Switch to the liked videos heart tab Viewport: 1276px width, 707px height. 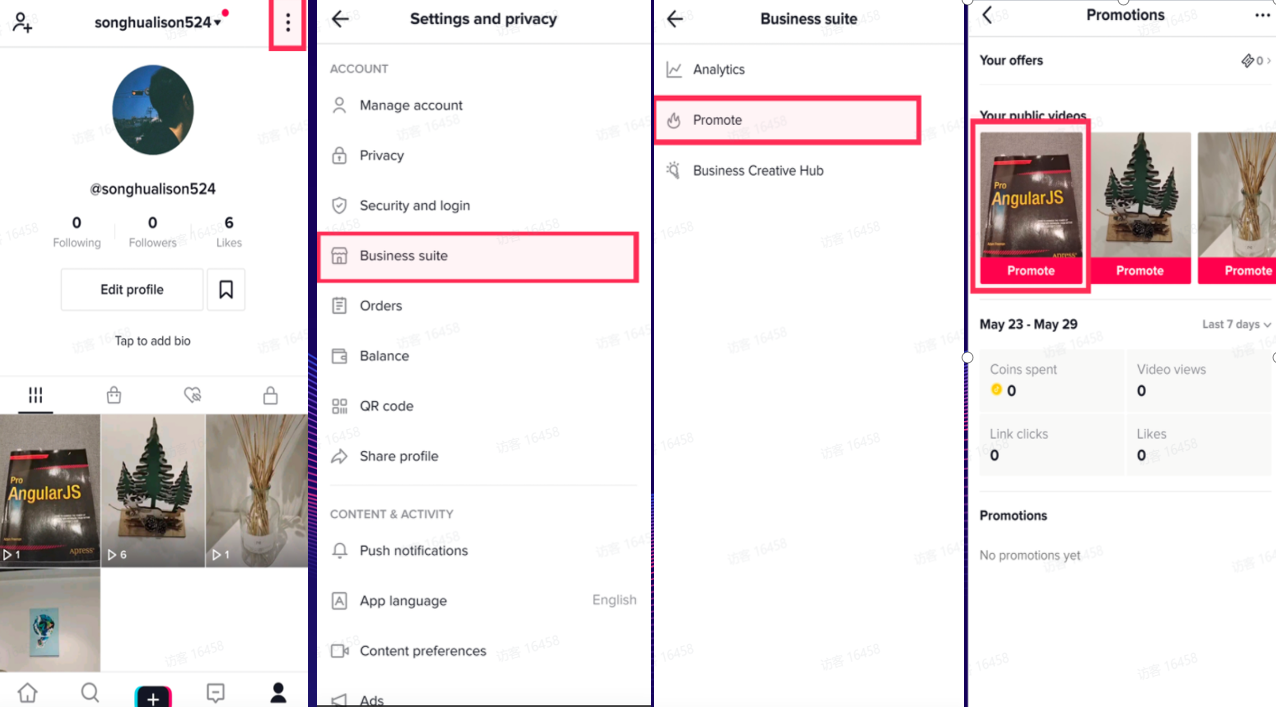(x=193, y=396)
